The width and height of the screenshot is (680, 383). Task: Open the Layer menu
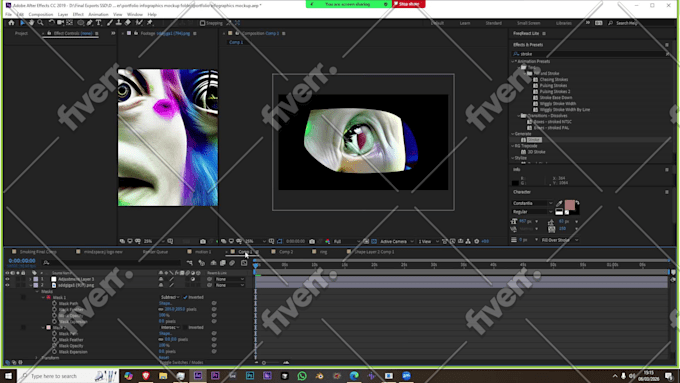coord(63,14)
